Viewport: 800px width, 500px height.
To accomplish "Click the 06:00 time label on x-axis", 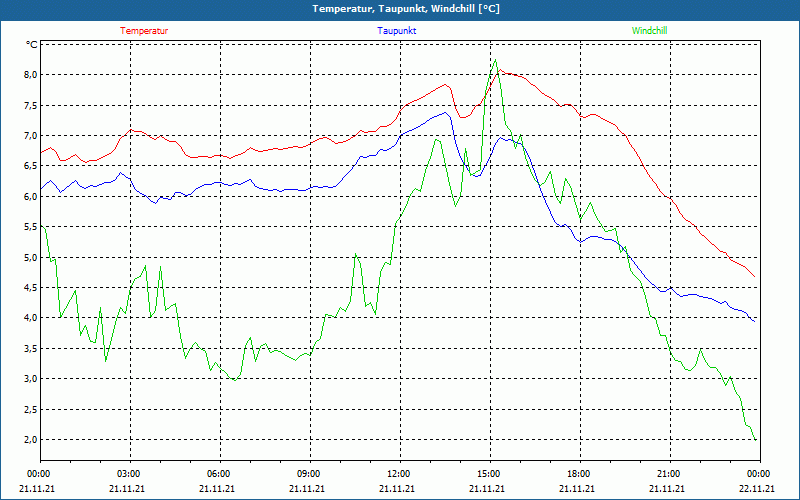I will click(220, 474).
